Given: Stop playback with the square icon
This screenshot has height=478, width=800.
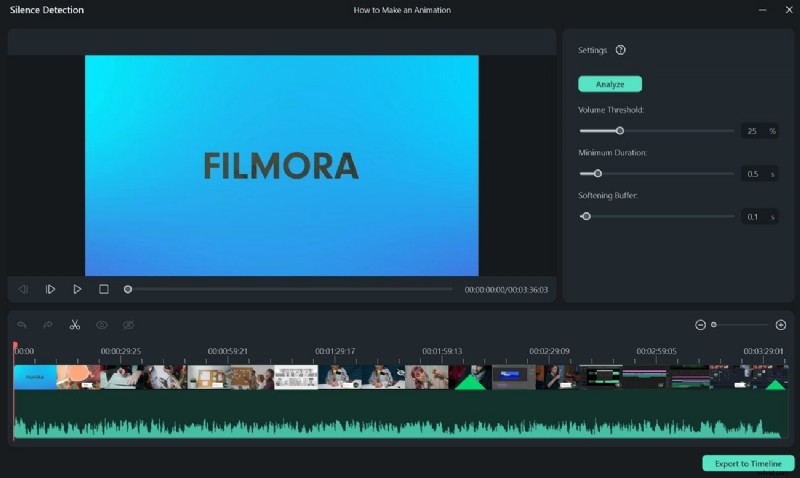Looking at the screenshot, I should [103, 289].
